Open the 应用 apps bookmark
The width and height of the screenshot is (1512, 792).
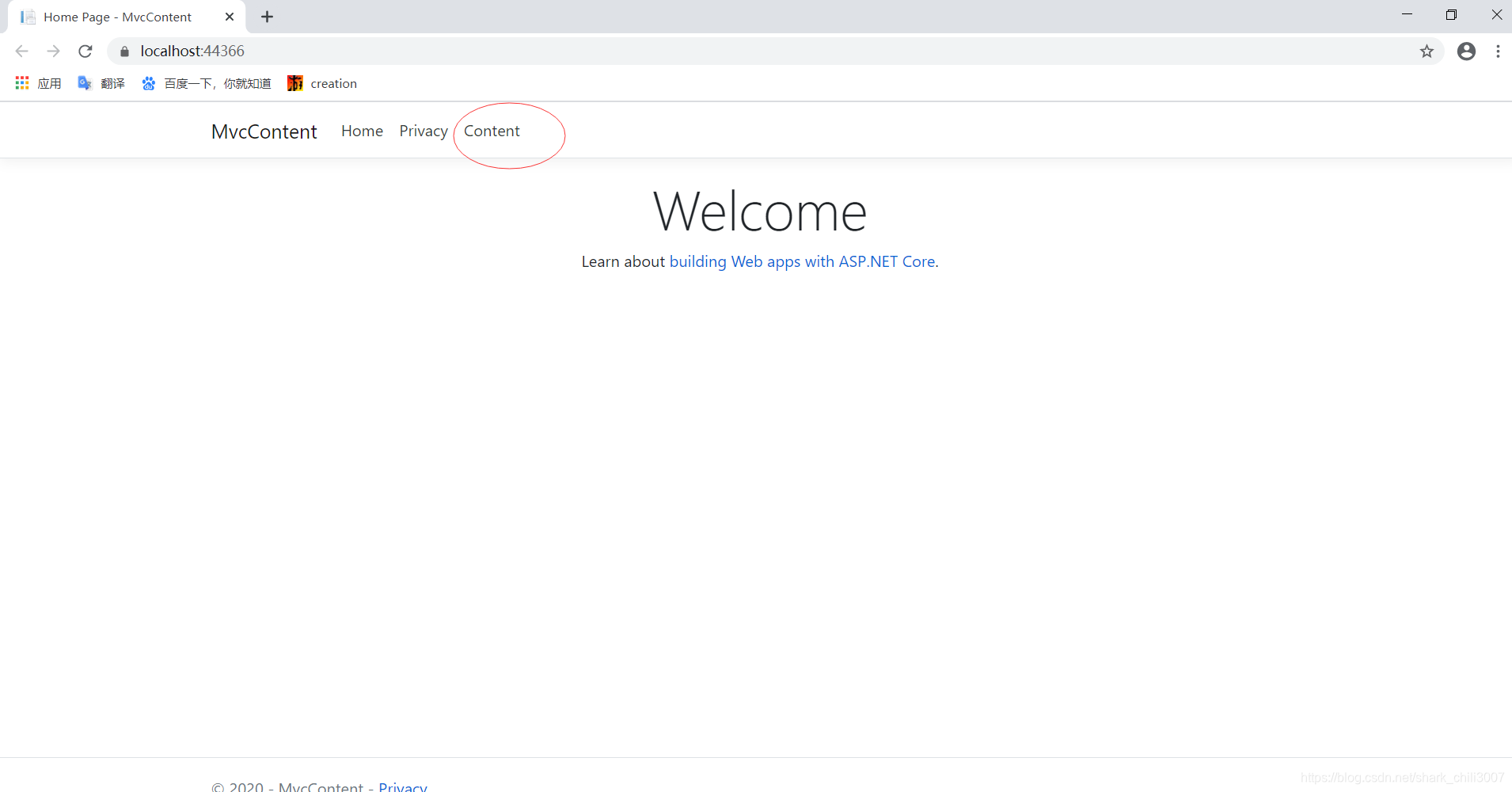pyautogui.click(x=38, y=83)
